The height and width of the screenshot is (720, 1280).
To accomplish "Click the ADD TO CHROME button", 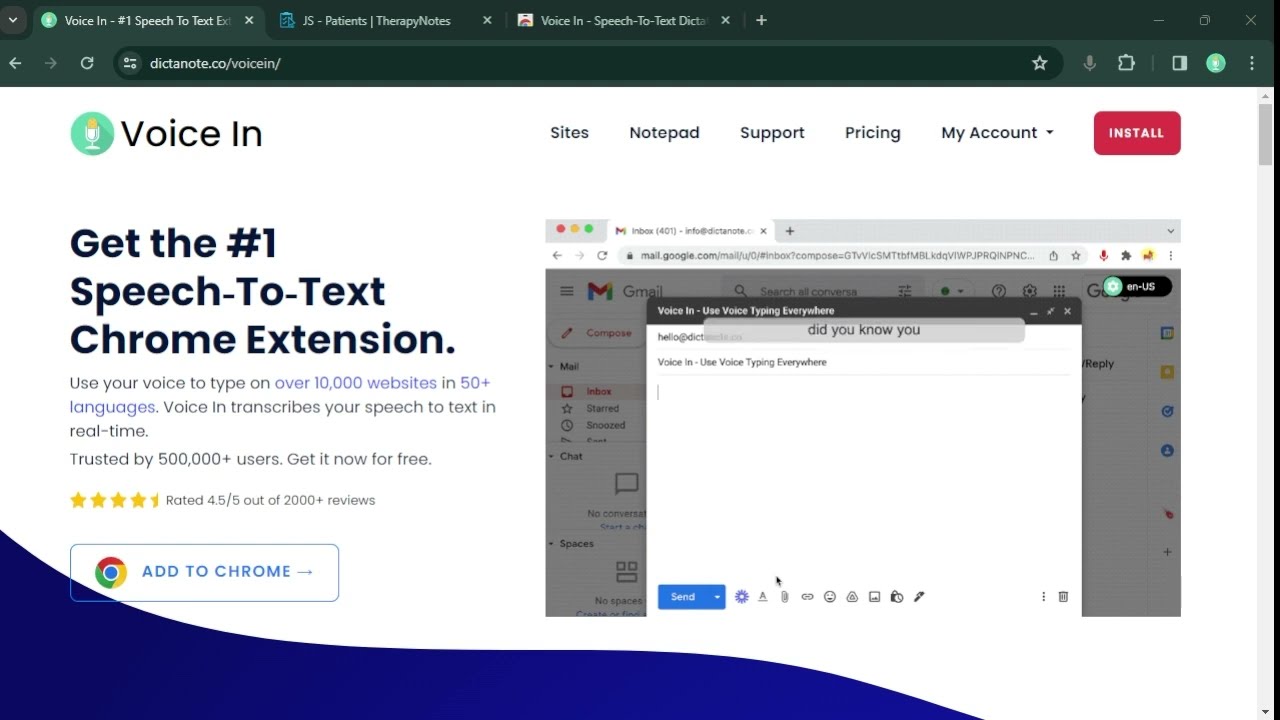I will pyautogui.click(x=204, y=572).
